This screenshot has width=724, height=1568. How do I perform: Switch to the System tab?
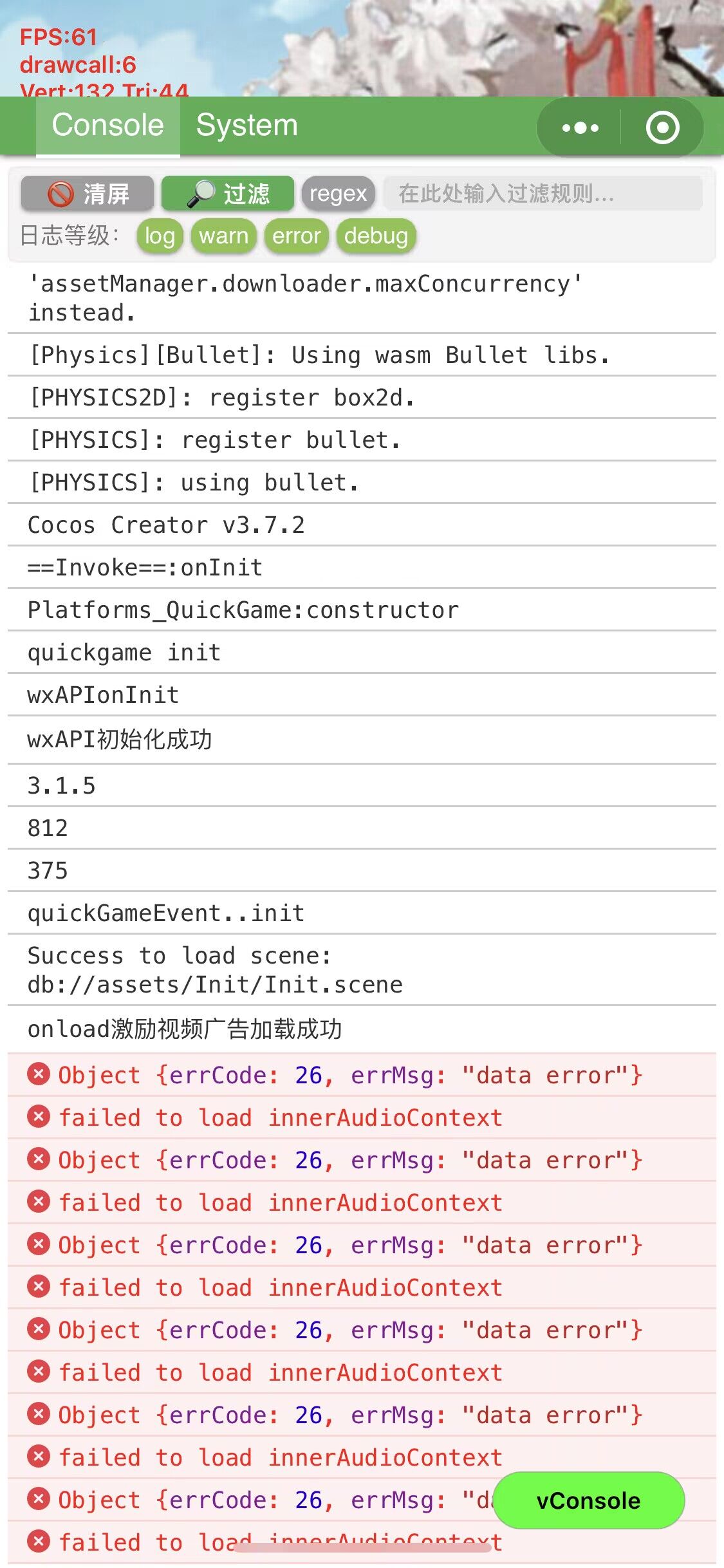246,125
